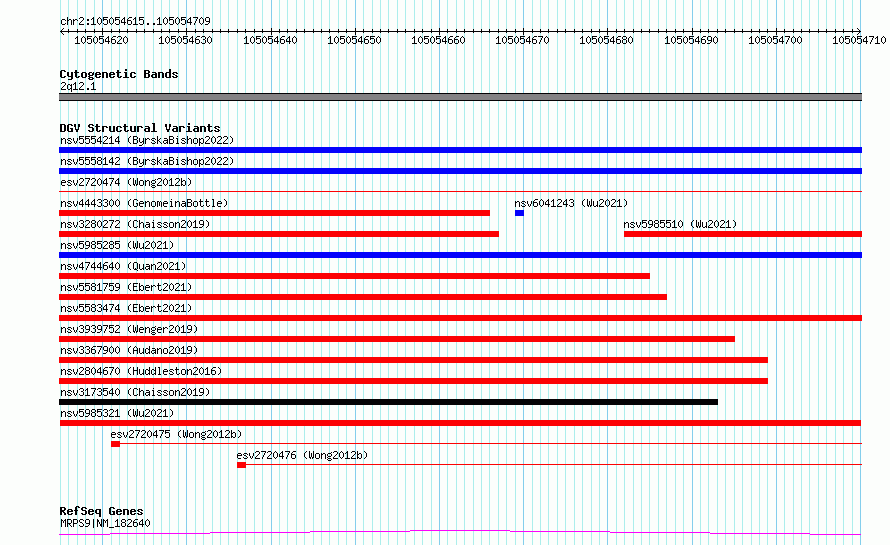Click ruler position 105054710
Viewport: 890px width, 545px height.
859,40
